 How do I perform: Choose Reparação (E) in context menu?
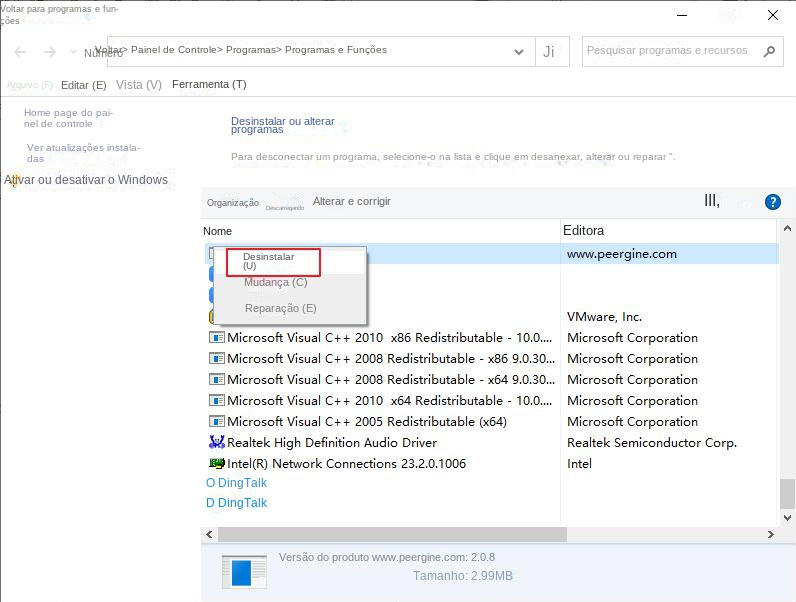click(x=281, y=308)
